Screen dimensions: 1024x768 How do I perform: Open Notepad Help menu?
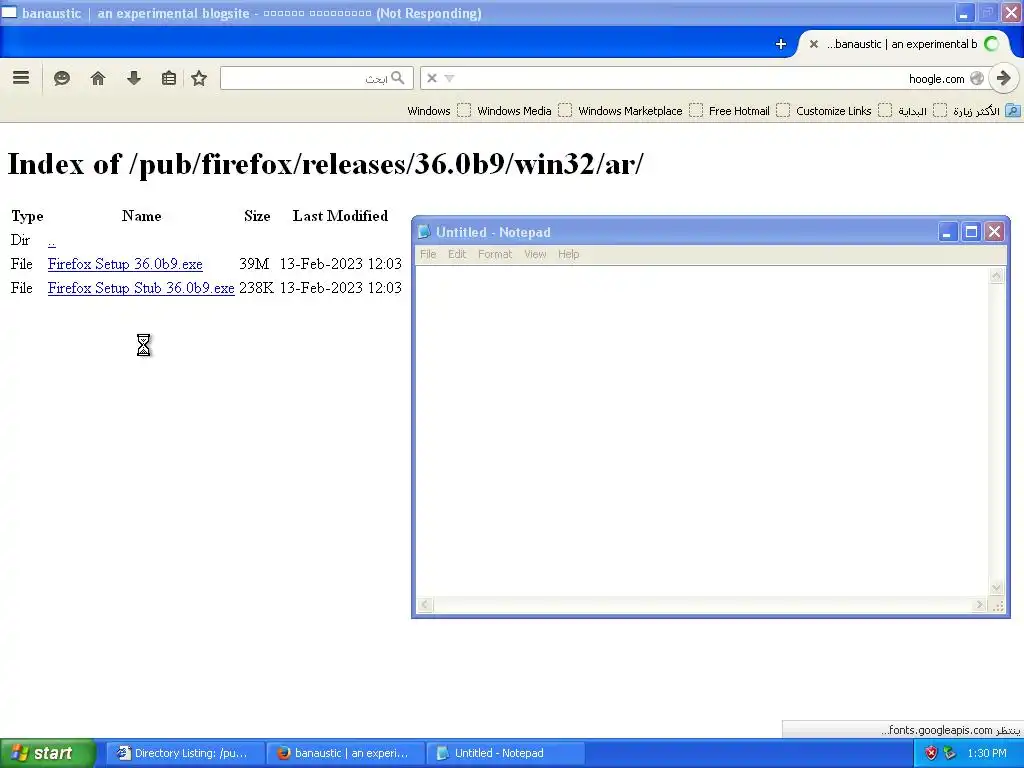568,254
